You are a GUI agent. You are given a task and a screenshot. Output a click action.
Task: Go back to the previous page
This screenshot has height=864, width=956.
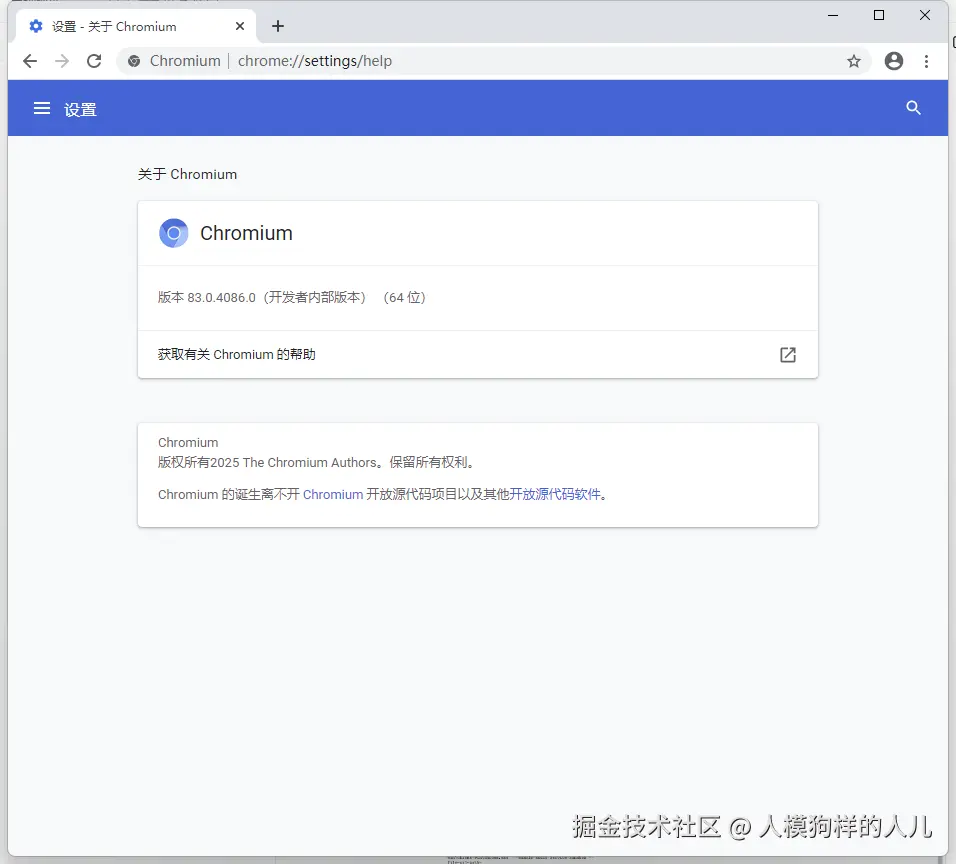(x=30, y=61)
